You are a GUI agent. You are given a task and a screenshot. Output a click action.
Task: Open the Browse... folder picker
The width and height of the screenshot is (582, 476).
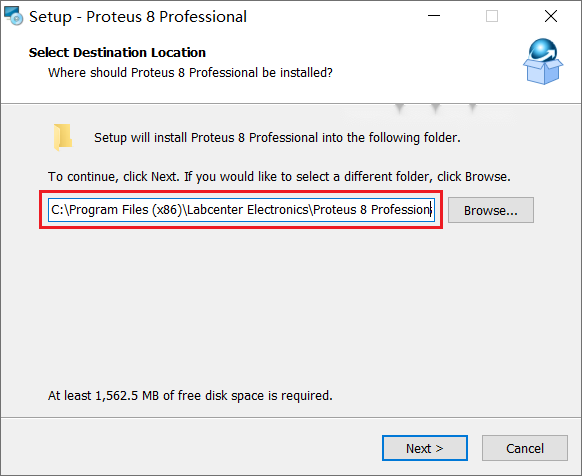tap(491, 210)
